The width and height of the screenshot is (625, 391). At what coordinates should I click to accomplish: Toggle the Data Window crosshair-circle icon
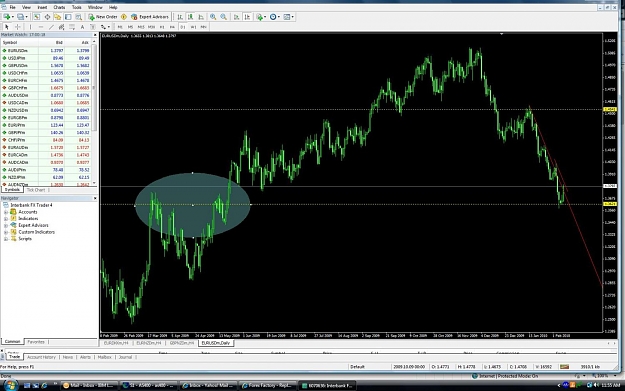click(47, 17)
